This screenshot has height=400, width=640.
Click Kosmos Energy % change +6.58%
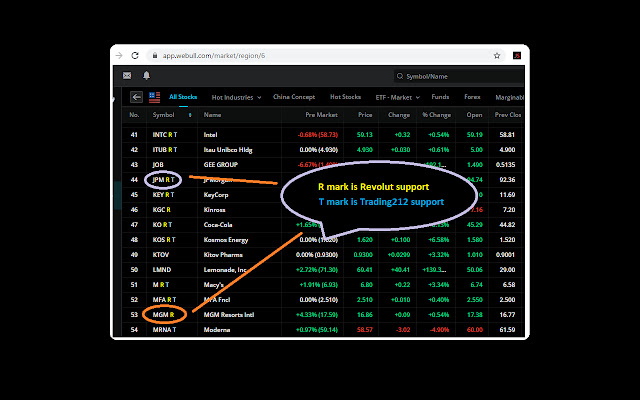pos(438,240)
